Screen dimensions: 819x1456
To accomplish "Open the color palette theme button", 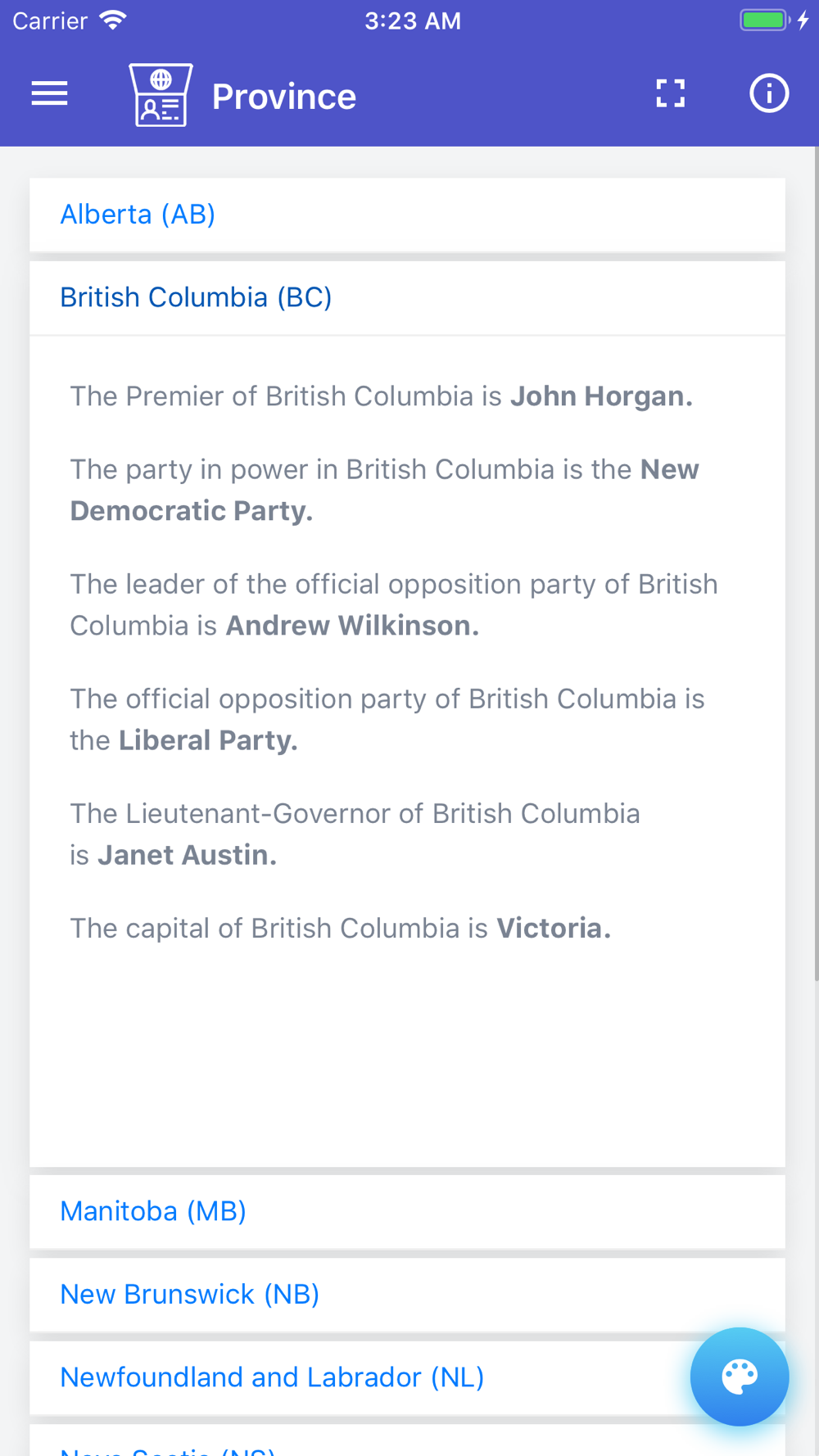I will pos(739,1376).
